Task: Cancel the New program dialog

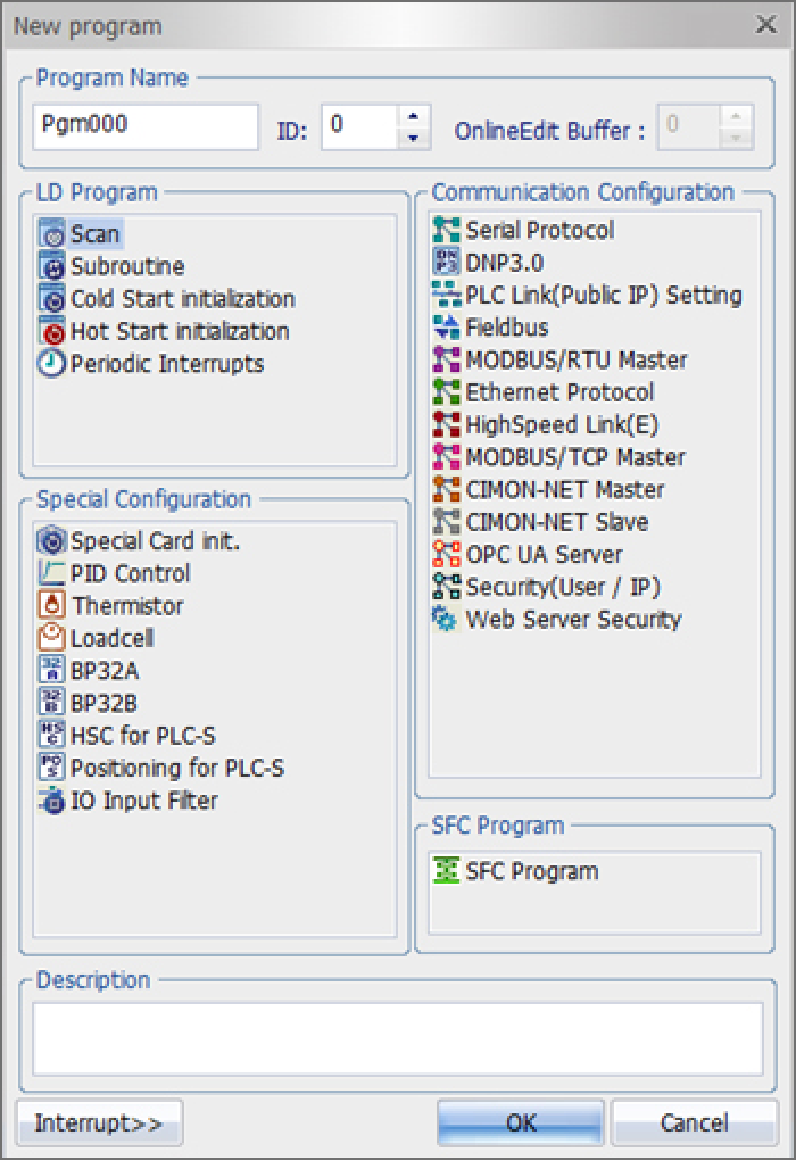Action: pyautogui.click(x=694, y=1123)
